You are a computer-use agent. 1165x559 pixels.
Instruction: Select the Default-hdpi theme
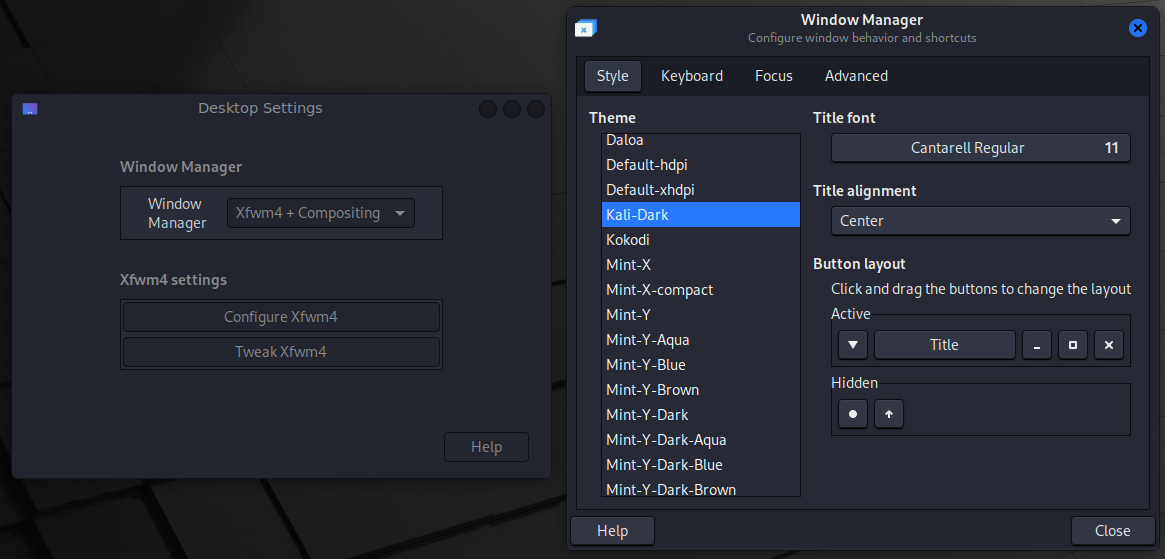[701, 164]
